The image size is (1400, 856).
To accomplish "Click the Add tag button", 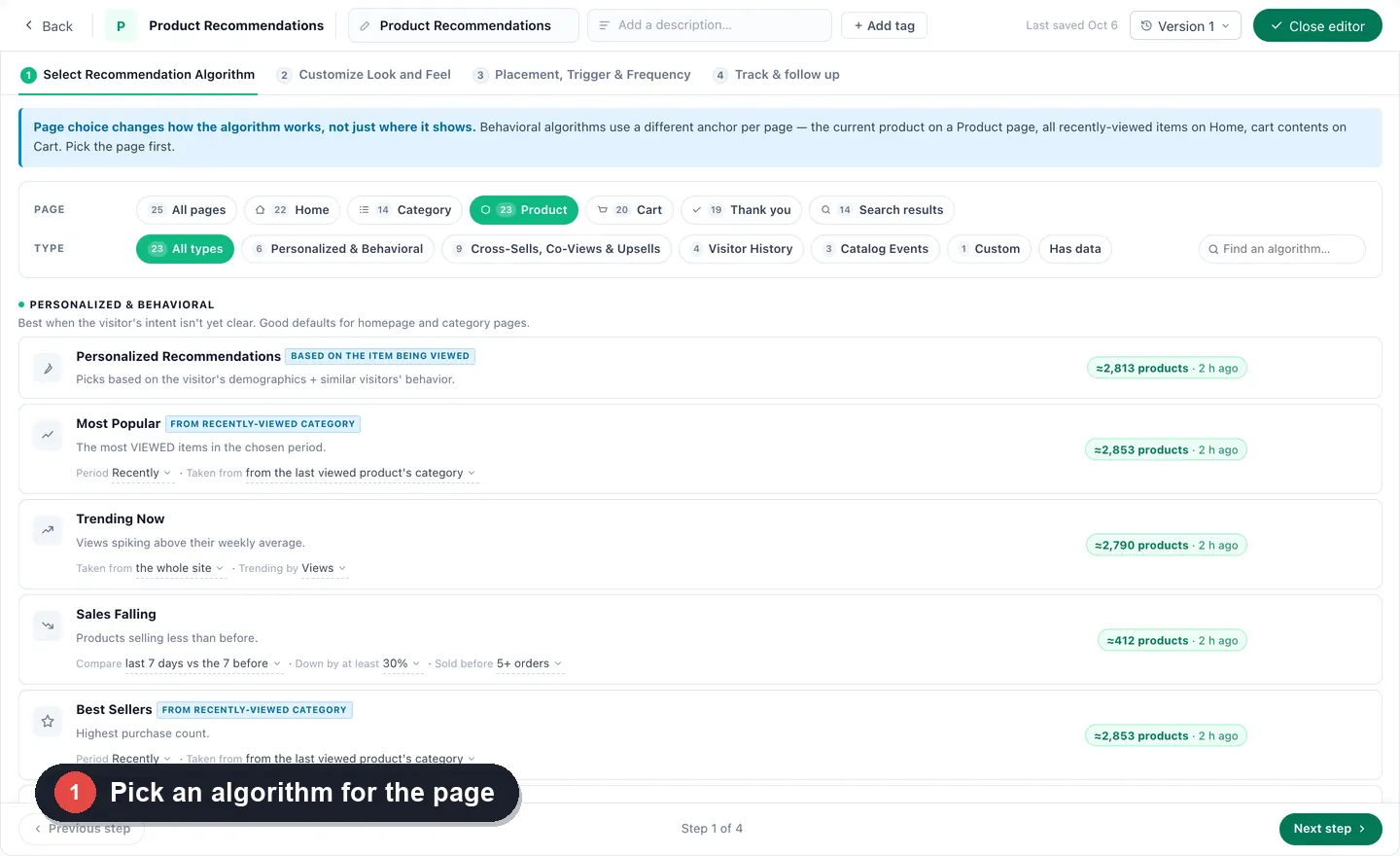I will [884, 26].
